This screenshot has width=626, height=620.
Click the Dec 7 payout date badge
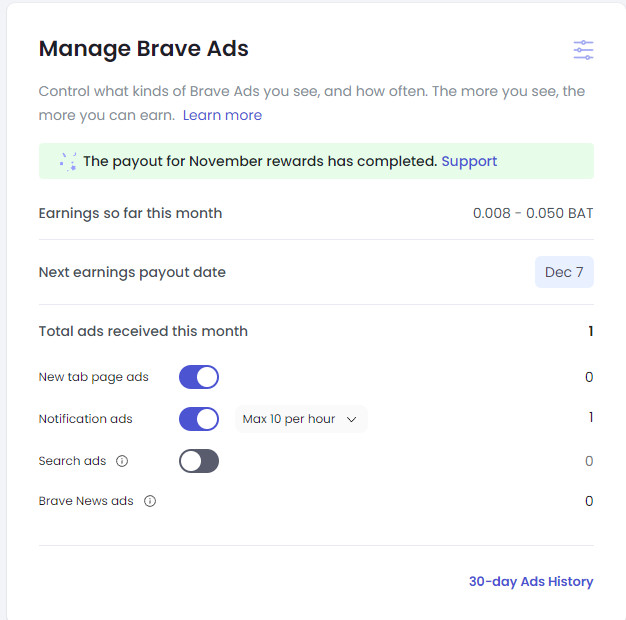point(564,272)
